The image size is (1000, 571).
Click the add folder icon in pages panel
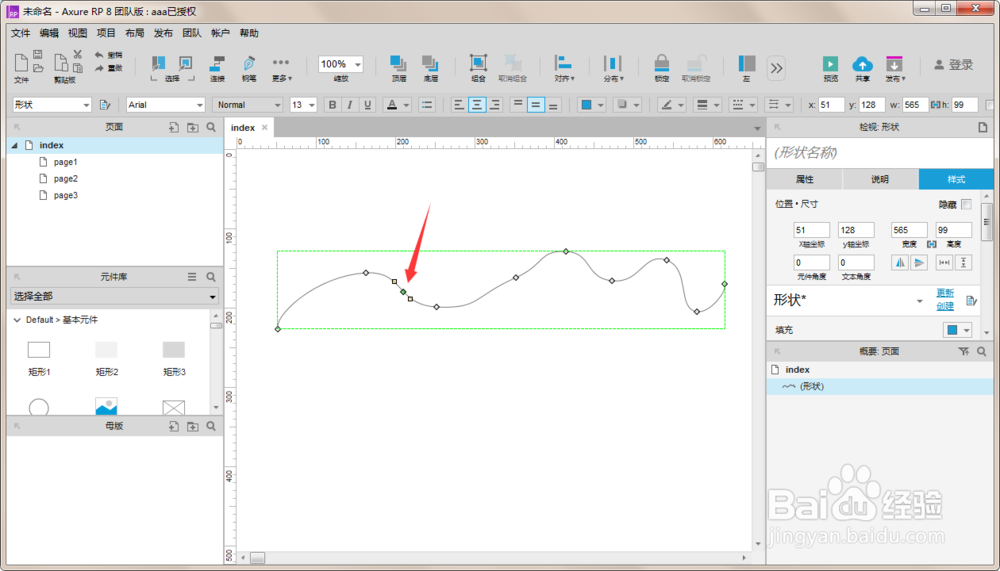pyautogui.click(x=193, y=128)
